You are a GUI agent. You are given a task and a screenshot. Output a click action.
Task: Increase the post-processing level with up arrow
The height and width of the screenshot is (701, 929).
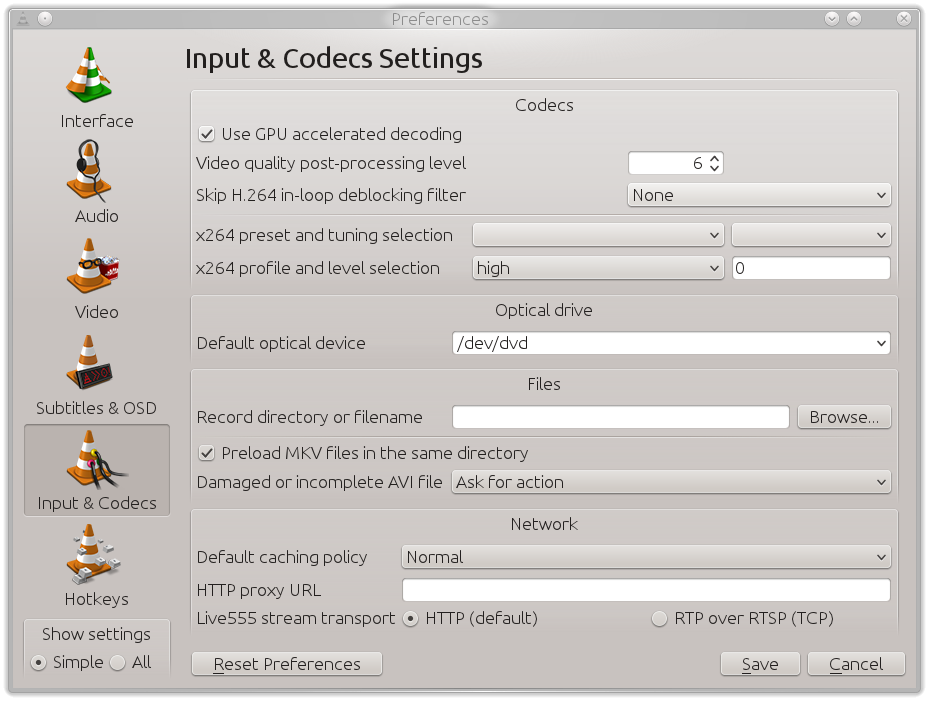(715, 159)
